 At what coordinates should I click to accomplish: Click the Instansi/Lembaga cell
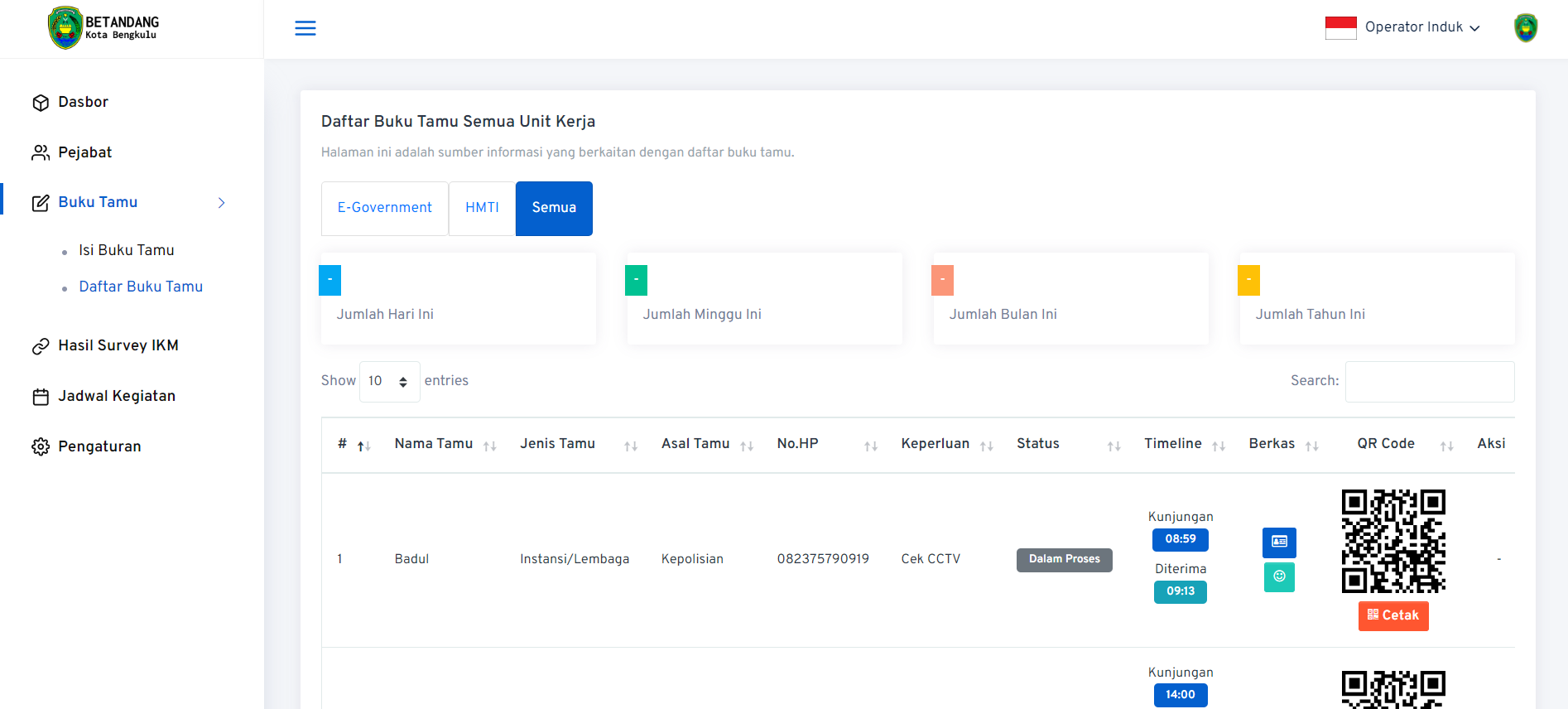[575, 559]
